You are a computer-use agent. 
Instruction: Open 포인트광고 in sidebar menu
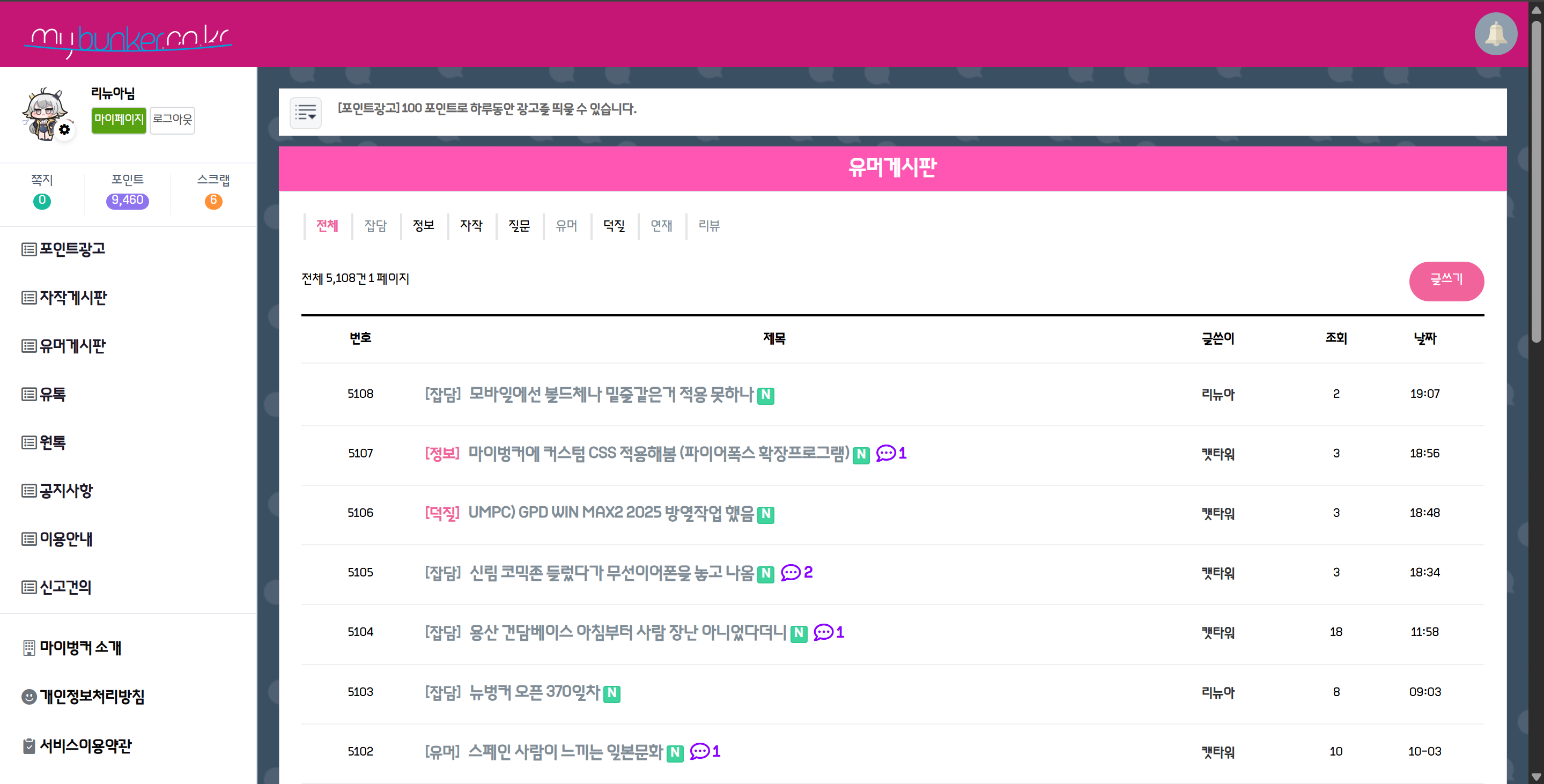[x=72, y=249]
